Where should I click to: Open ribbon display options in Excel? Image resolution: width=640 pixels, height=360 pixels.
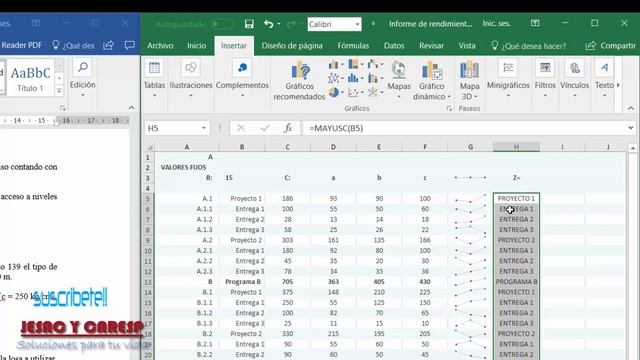pos(535,24)
